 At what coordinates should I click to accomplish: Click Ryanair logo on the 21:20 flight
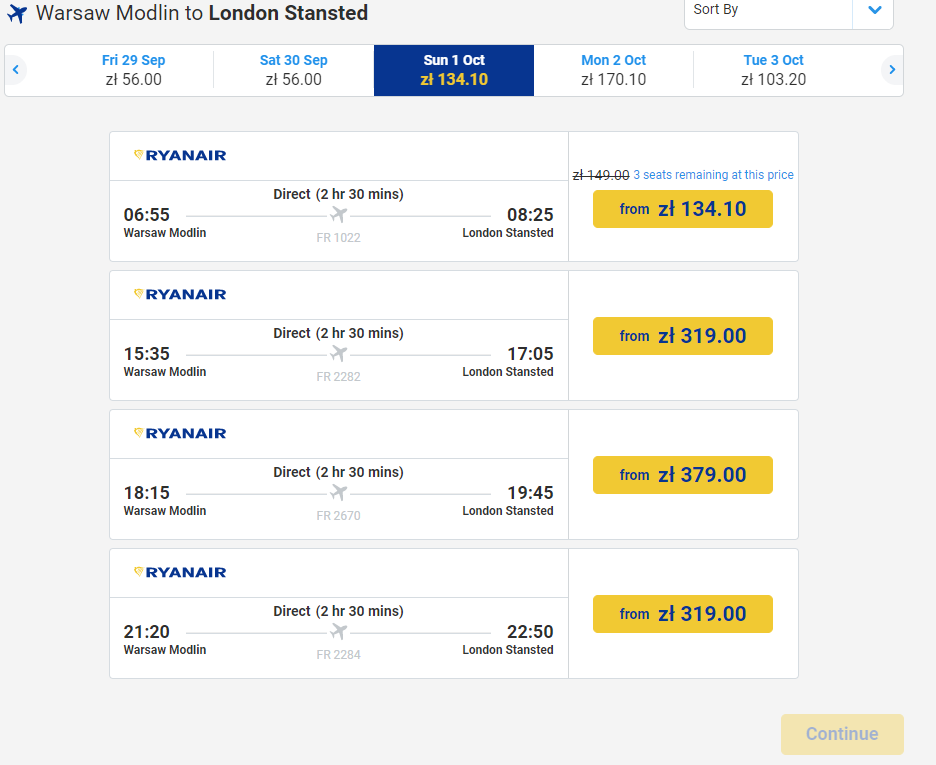[x=180, y=573]
